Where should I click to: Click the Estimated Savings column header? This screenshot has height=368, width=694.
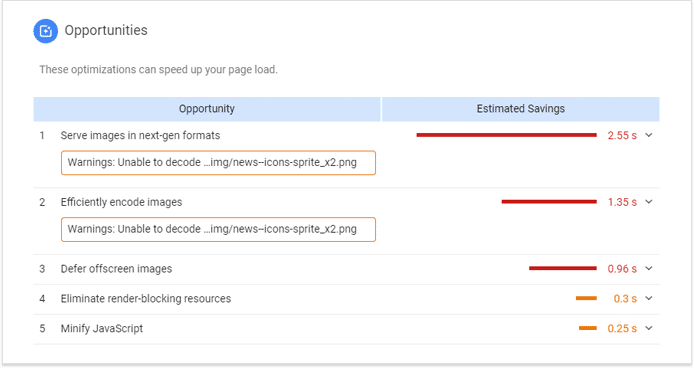tap(520, 109)
